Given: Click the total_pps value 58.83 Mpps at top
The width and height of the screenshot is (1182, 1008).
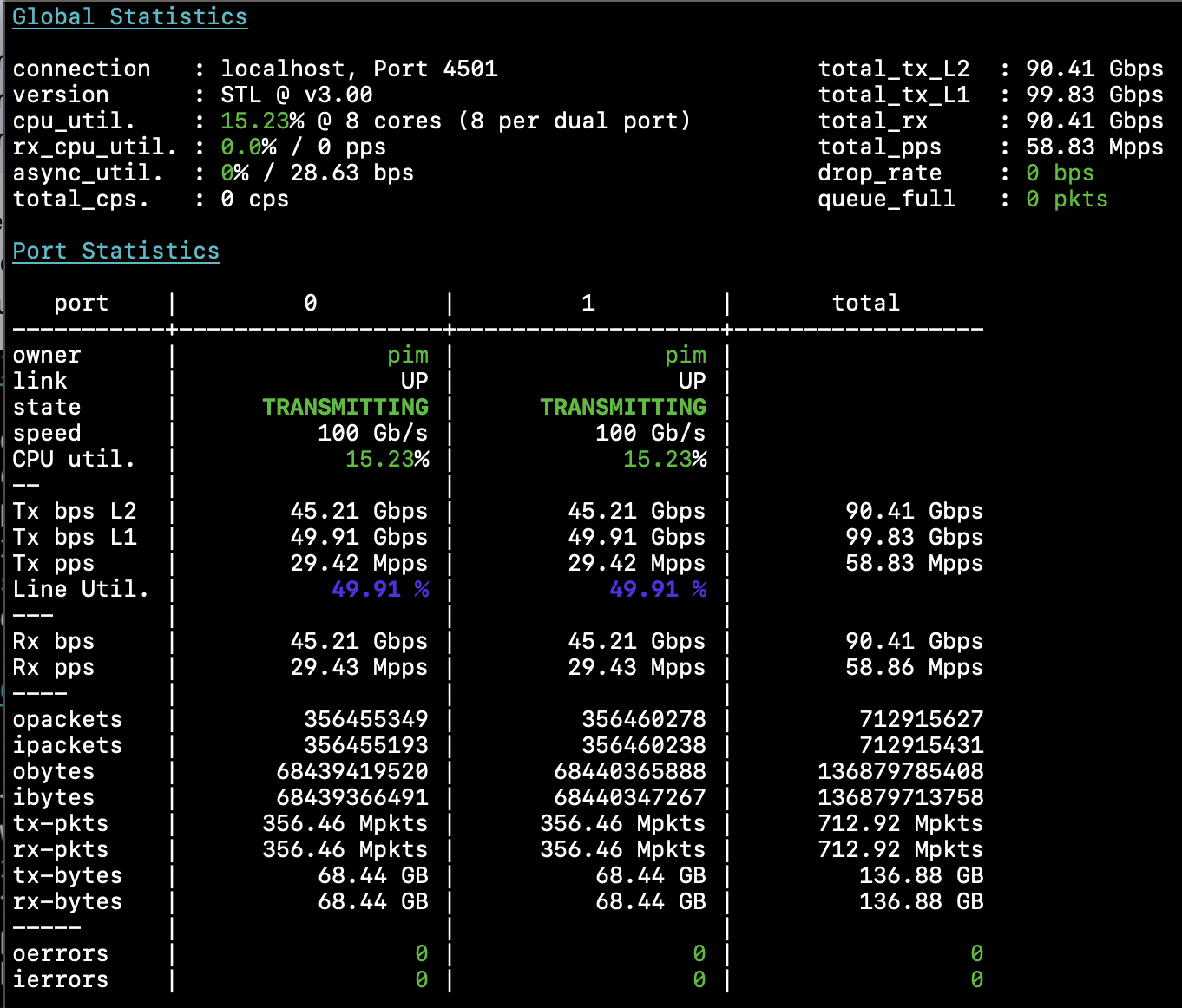Looking at the screenshot, I should (1093, 147).
